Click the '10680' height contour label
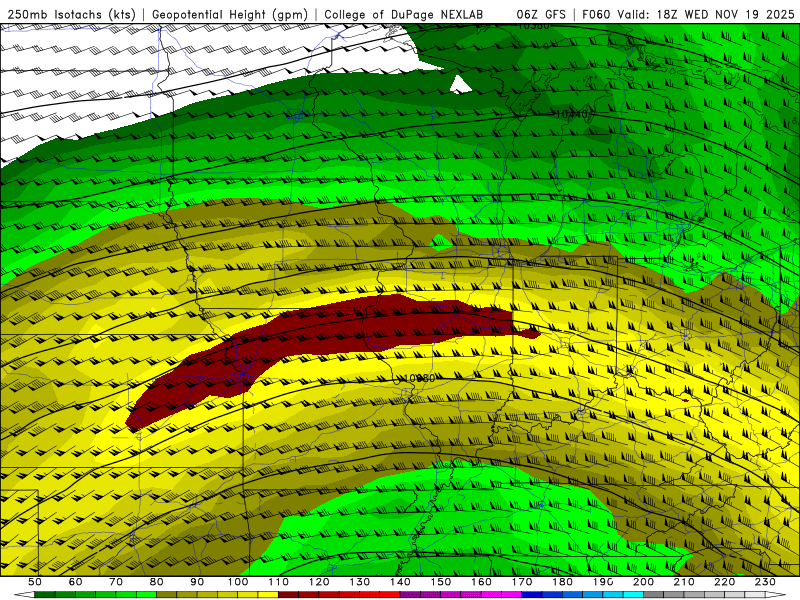800x600 pixels. click(x=419, y=378)
